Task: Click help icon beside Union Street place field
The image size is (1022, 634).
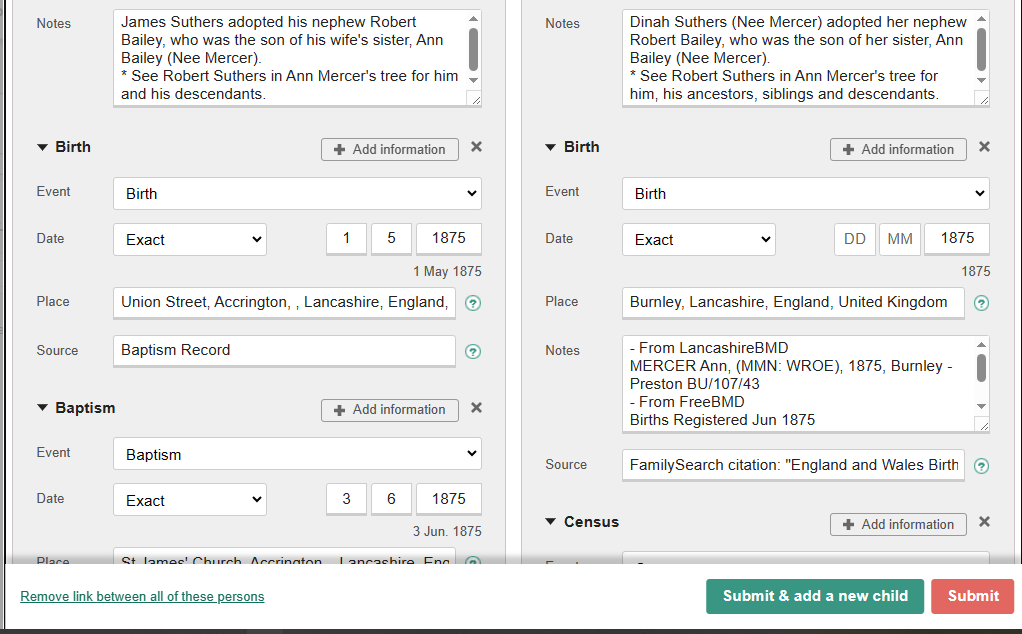Action: 473,303
